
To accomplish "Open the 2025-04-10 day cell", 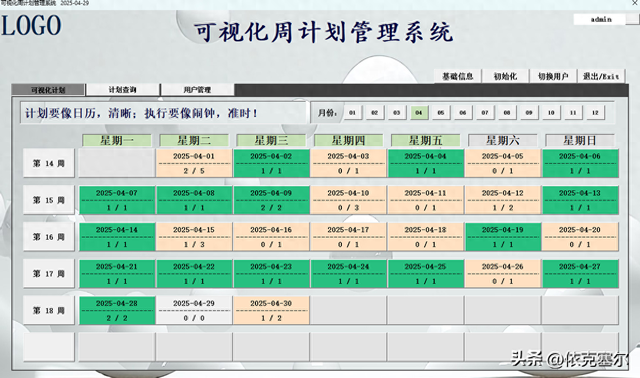I will (348, 200).
